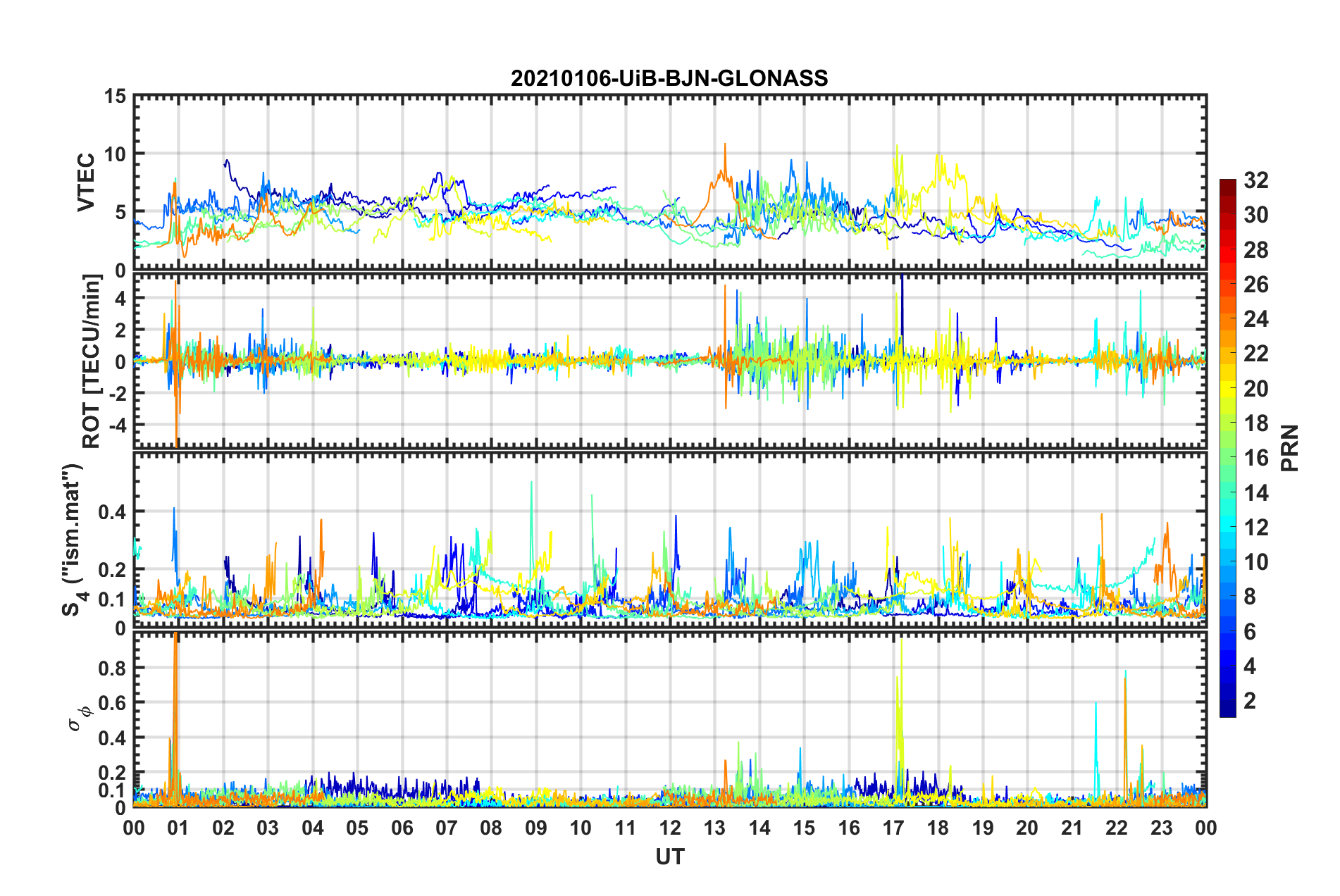Click the ROT [TECU/min] axis label

(x=92, y=361)
